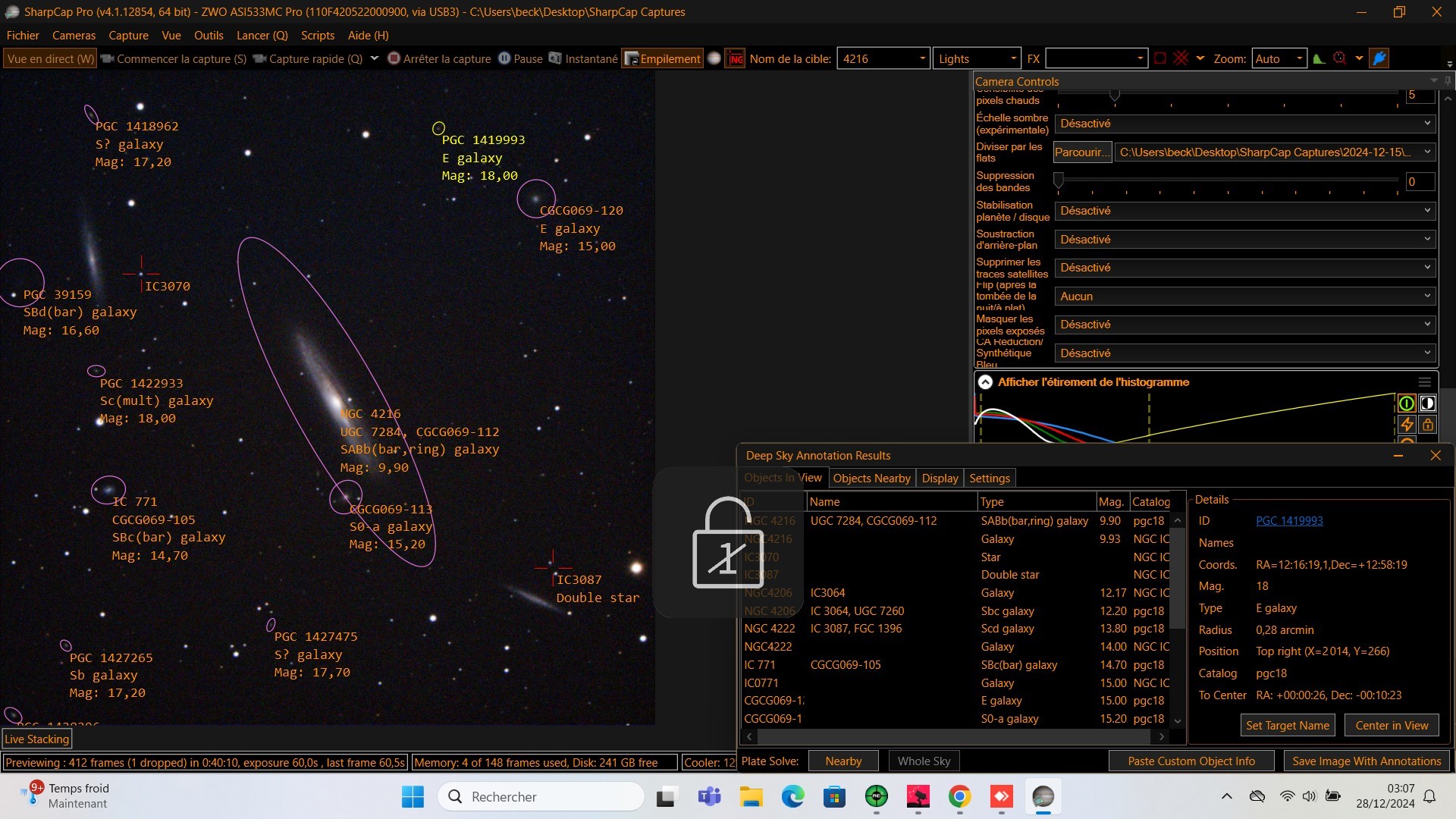Viewport: 1456px width, 819px height.
Task: Open the Zoom Auto dropdown
Action: click(1299, 58)
